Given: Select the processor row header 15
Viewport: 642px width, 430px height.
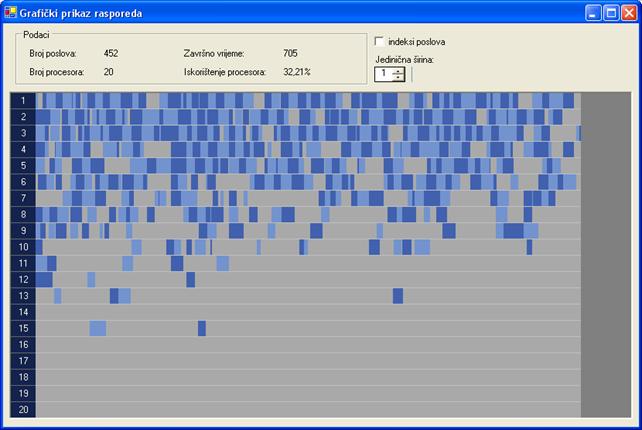Looking at the screenshot, I should [x=23, y=328].
